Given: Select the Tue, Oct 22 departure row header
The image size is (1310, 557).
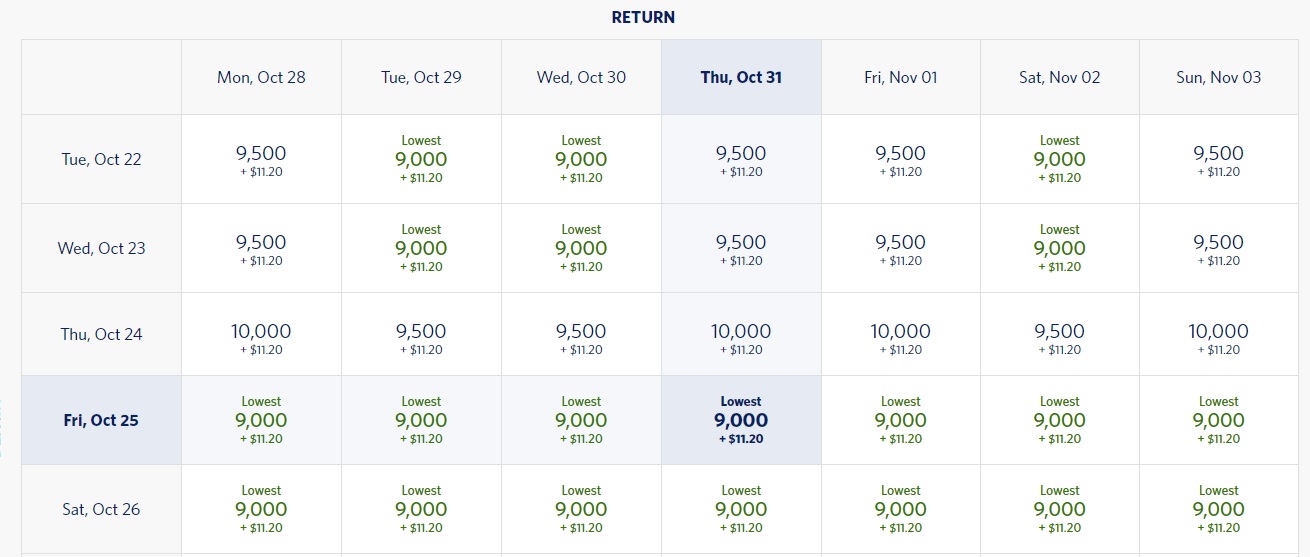Looking at the screenshot, I should click(x=101, y=159).
